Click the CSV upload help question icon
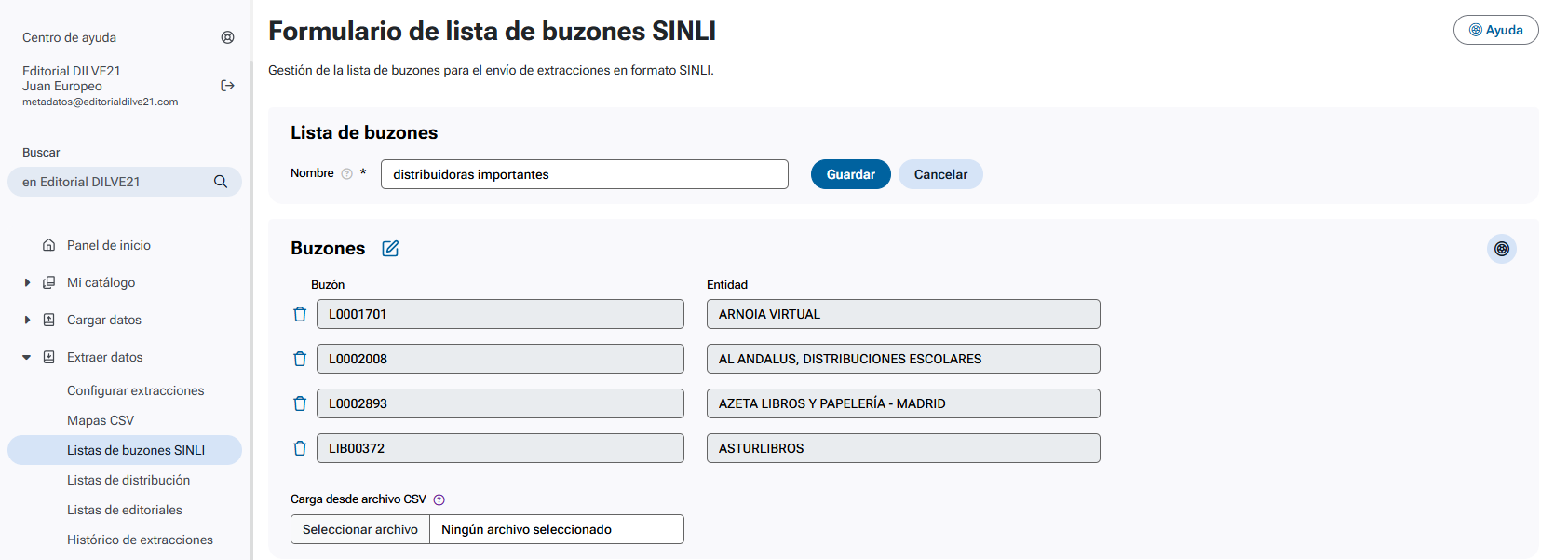Image resolution: width=1568 pixels, height=560 pixels. point(439,500)
